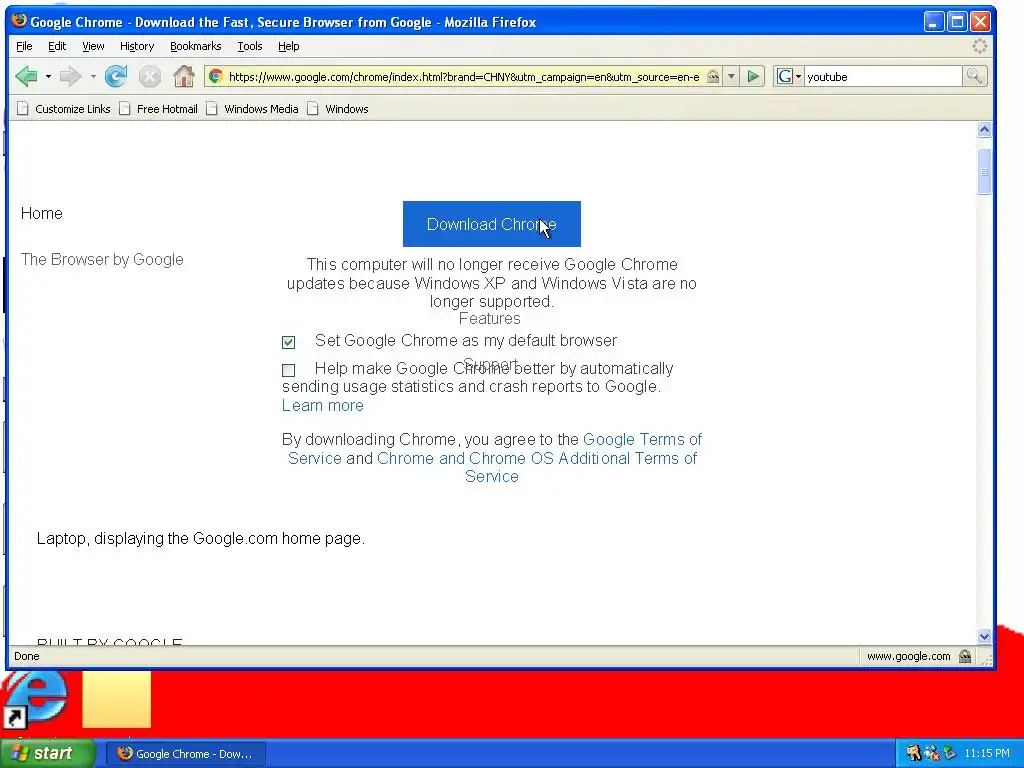
Task: Open the Free Hotmail bookmark
Action: 158,109
